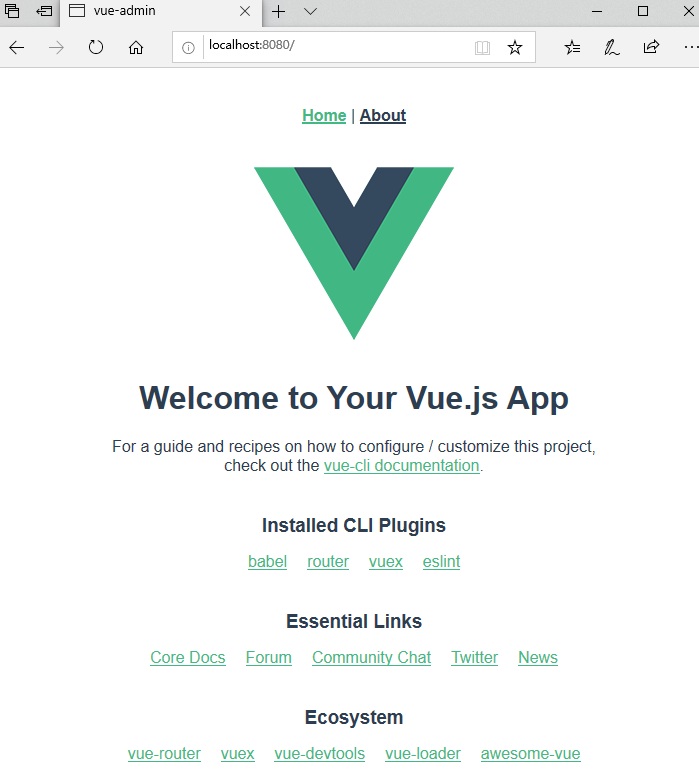Maximize the browser window

(x=643, y=11)
